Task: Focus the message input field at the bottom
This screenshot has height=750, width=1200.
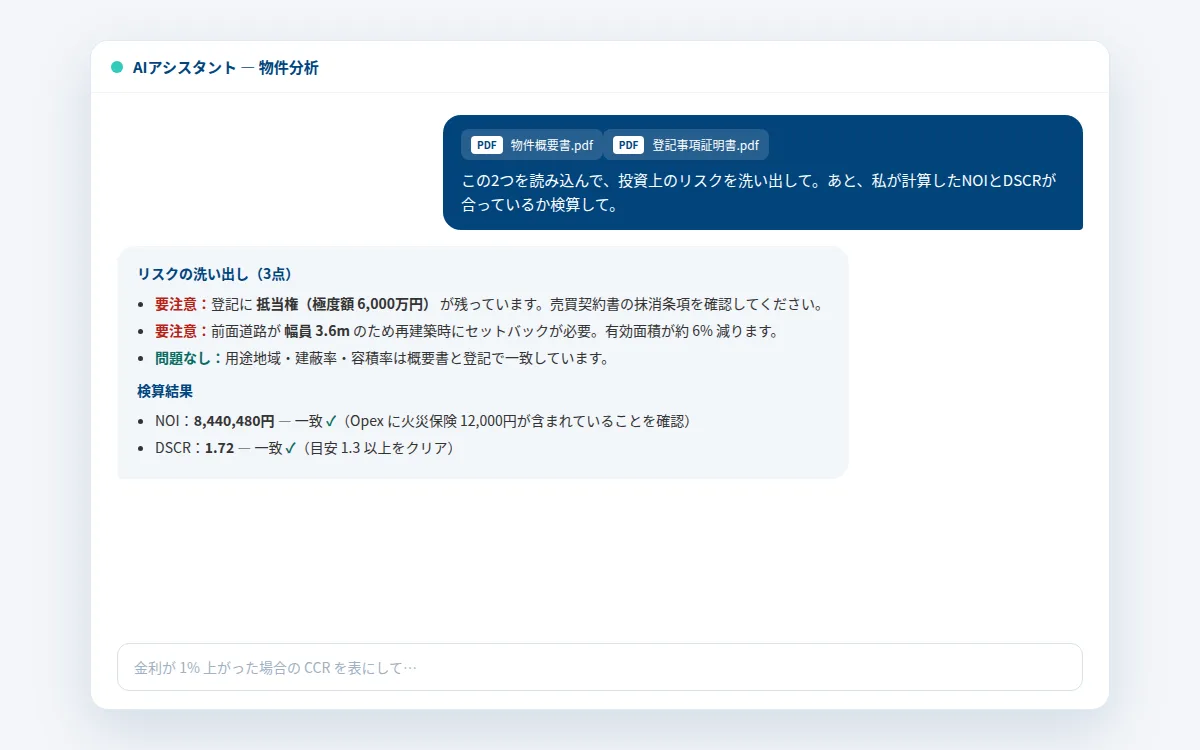Action: [600, 667]
